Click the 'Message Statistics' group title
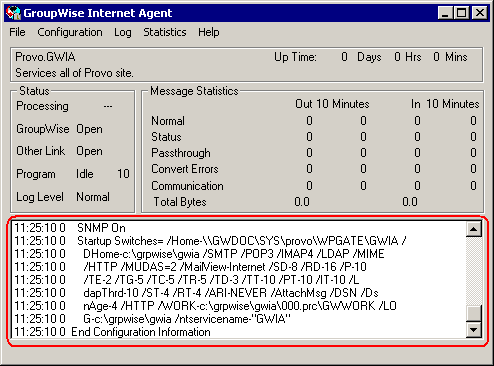Image resolution: width=494 pixels, height=366 pixels. 194,91
